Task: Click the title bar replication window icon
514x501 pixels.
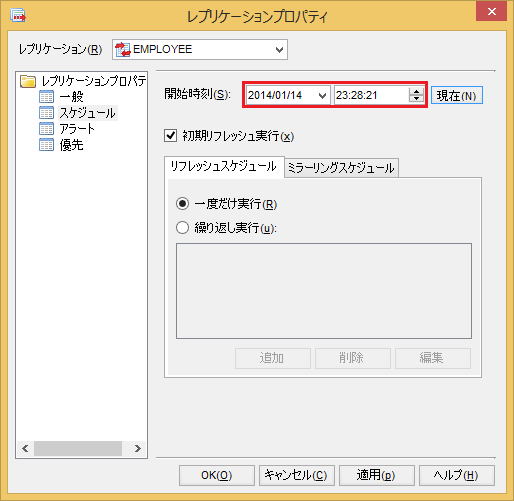Action: point(18,15)
